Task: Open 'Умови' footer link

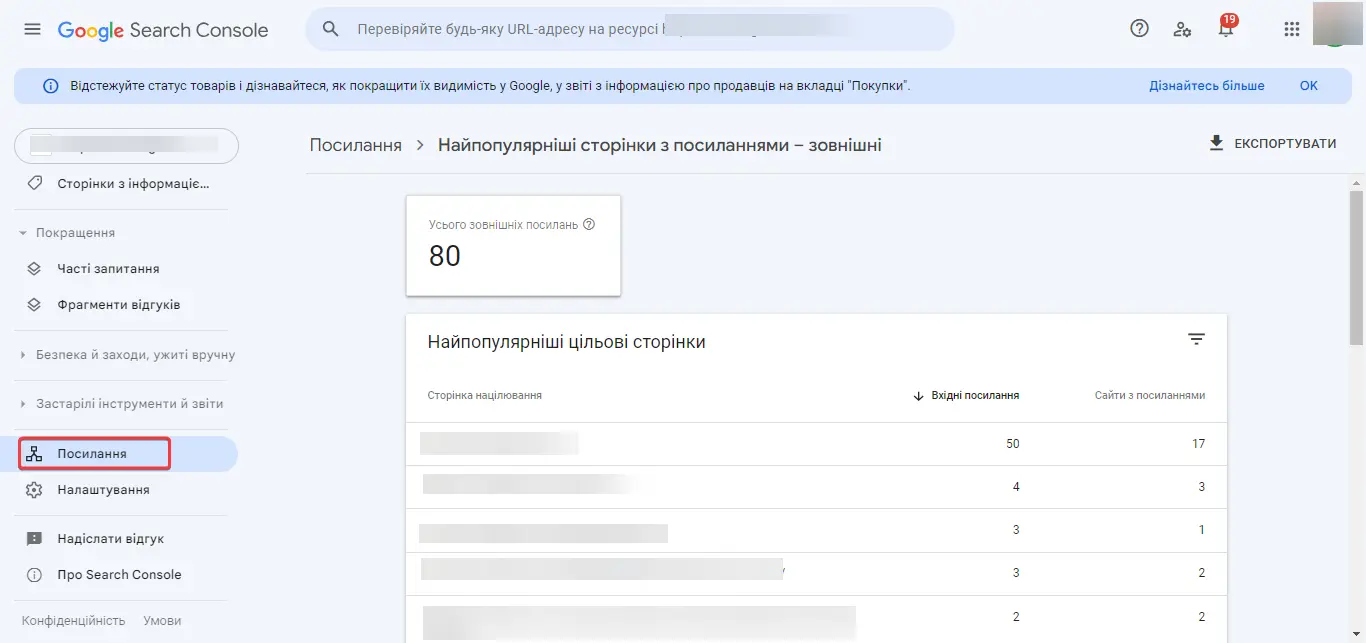Action: tap(162, 621)
